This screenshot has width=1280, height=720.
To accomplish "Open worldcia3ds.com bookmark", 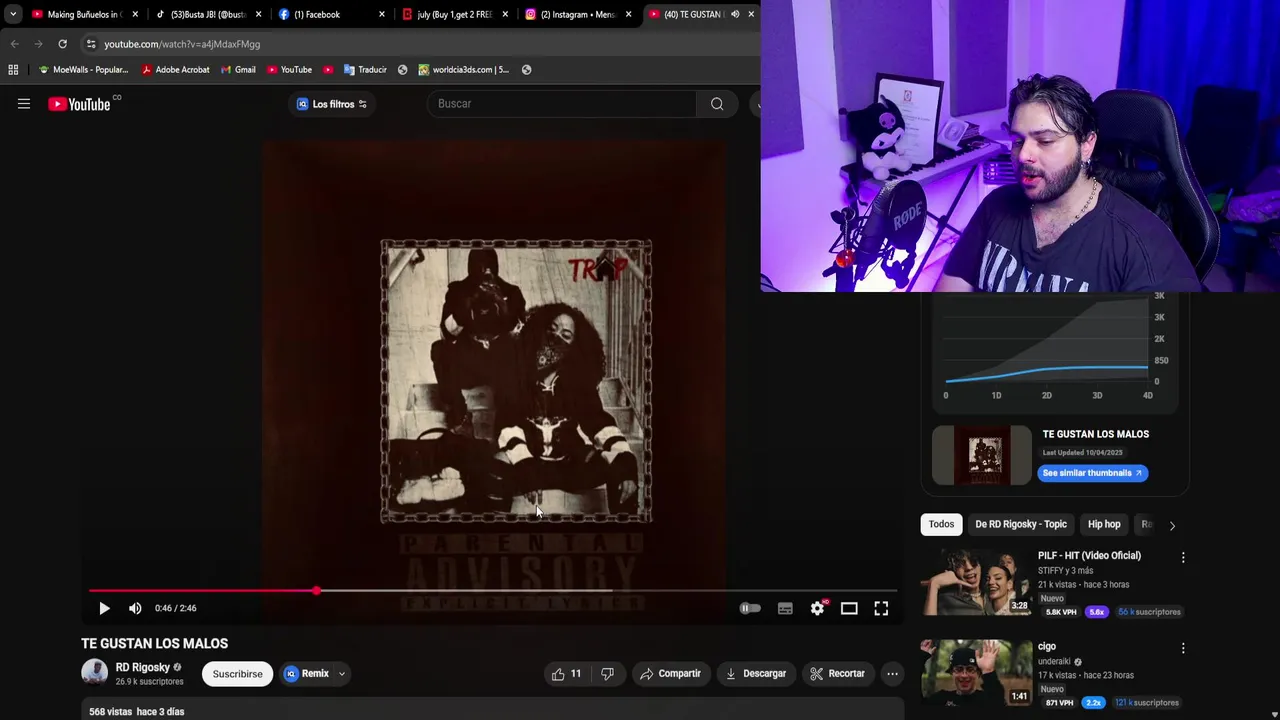I will tap(464, 70).
